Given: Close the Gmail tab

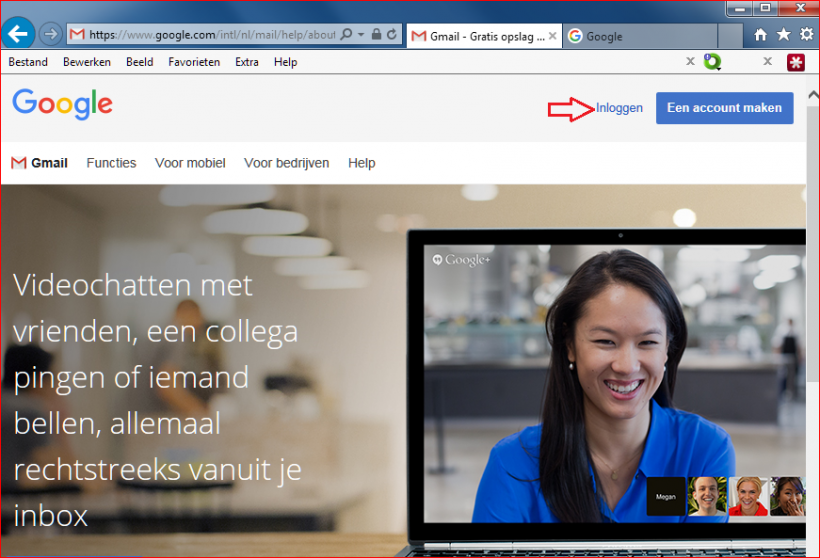Looking at the screenshot, I should [551, 35].
